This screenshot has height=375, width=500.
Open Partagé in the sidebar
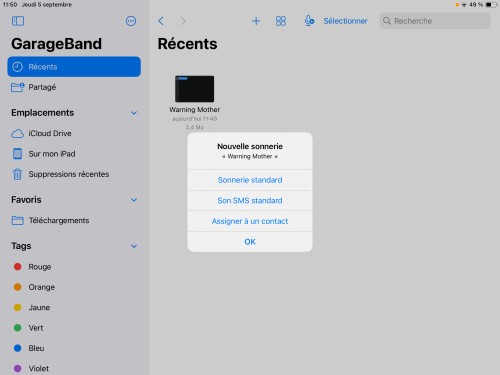pyautogui.click(x=74, y=87)
